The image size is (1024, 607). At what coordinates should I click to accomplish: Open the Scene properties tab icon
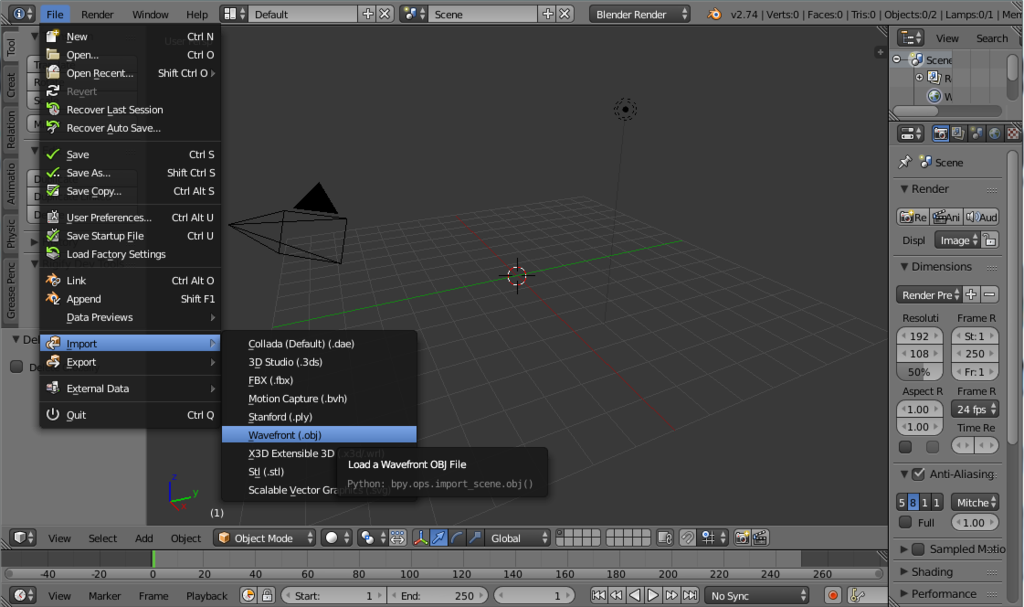tap(976, 133)
